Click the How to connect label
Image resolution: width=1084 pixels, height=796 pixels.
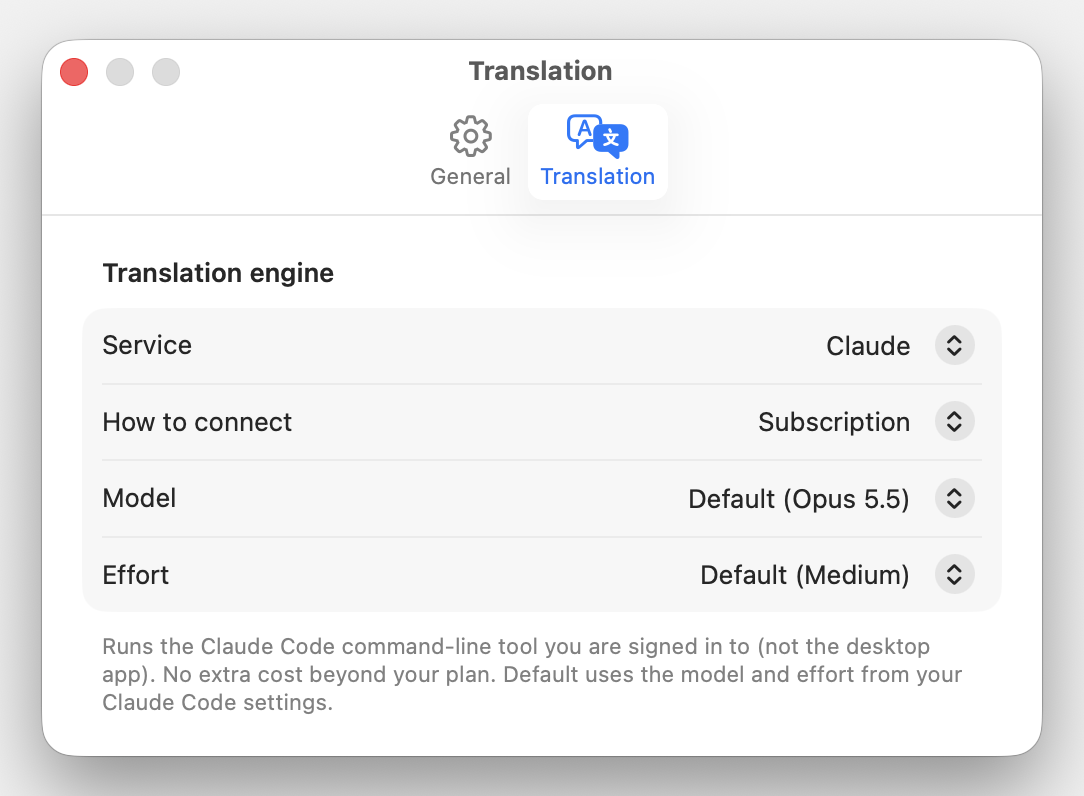197,422
